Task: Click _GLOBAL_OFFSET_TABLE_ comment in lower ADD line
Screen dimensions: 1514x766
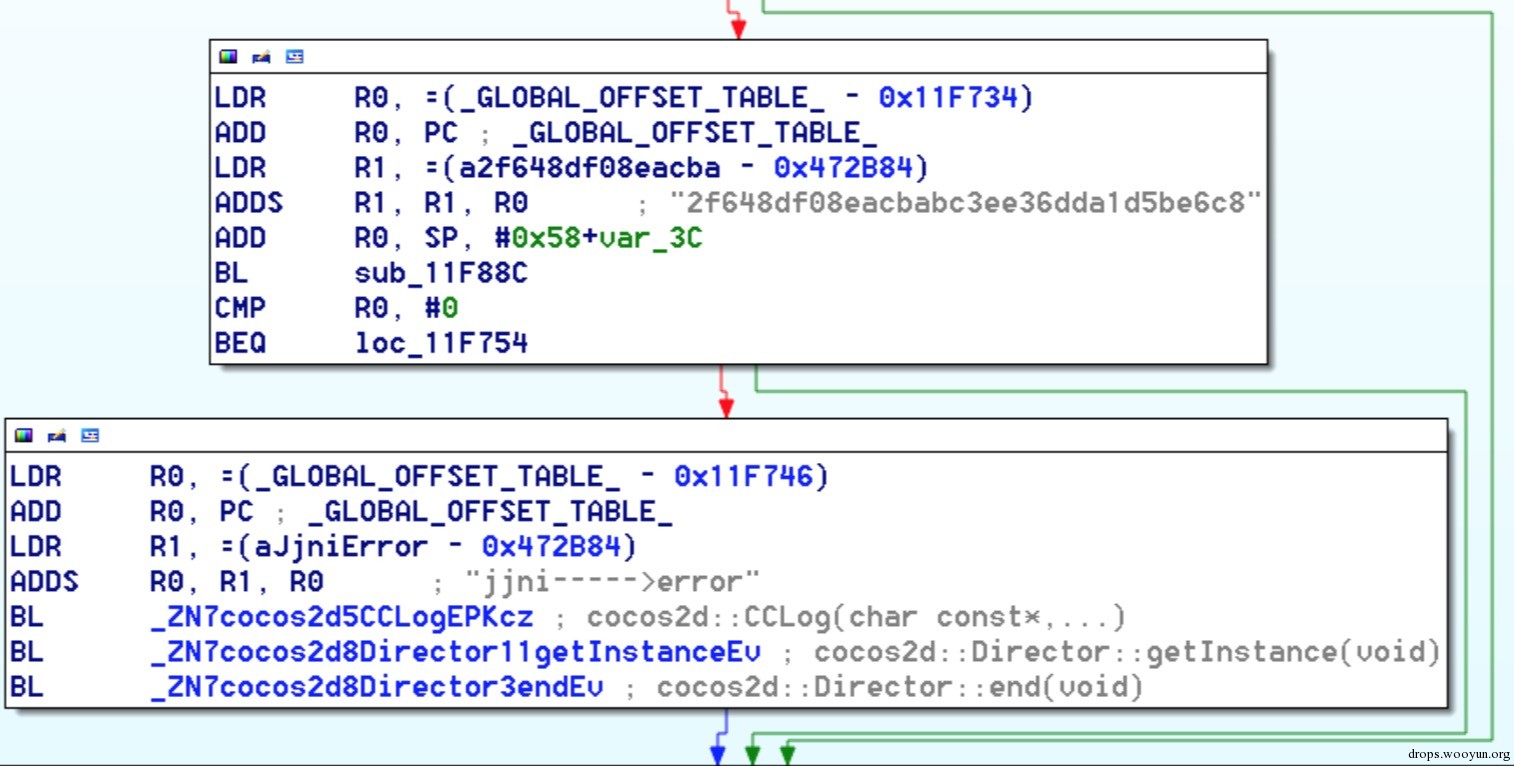Action: (x=491, y=511)
